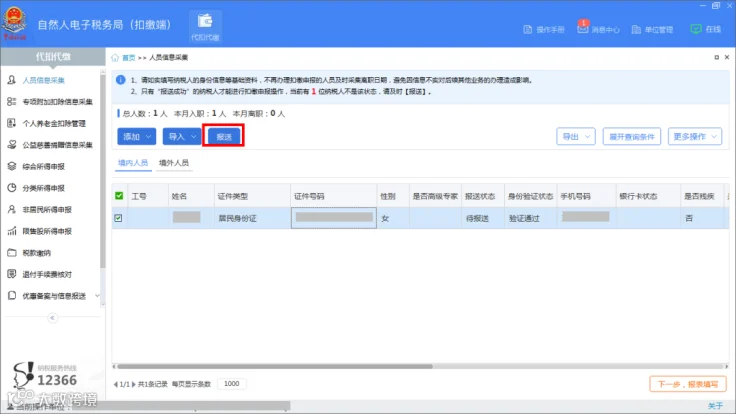Click the 退付手续费核对 sidebar icon

(x=12, y=274)
